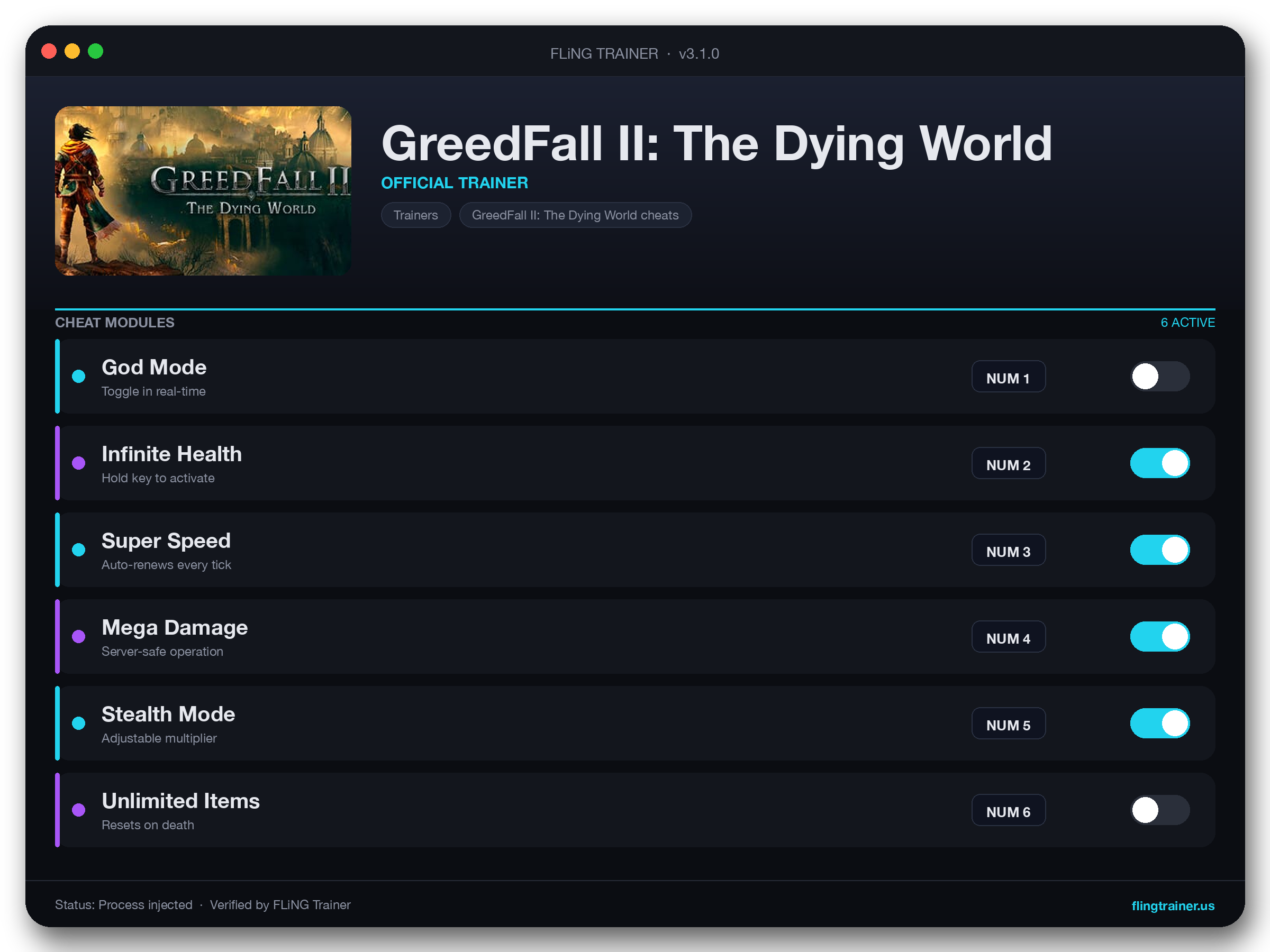Image resolution: width=1270 pixels, height=952 pixels.
Task: Click the 'Status: Process injected' footer text
Action: 123,905
